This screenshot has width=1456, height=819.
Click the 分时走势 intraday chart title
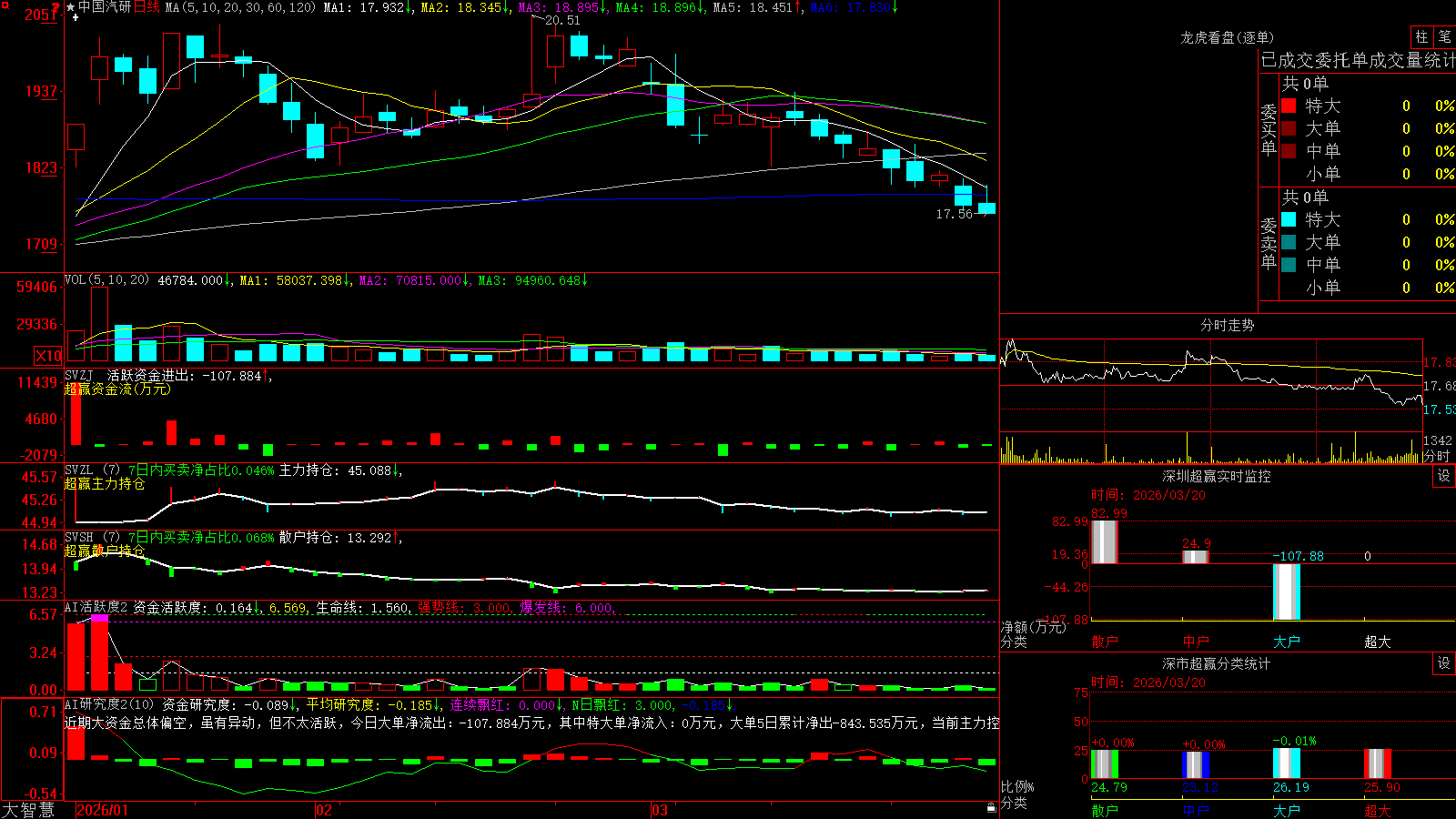point(1227,325)
